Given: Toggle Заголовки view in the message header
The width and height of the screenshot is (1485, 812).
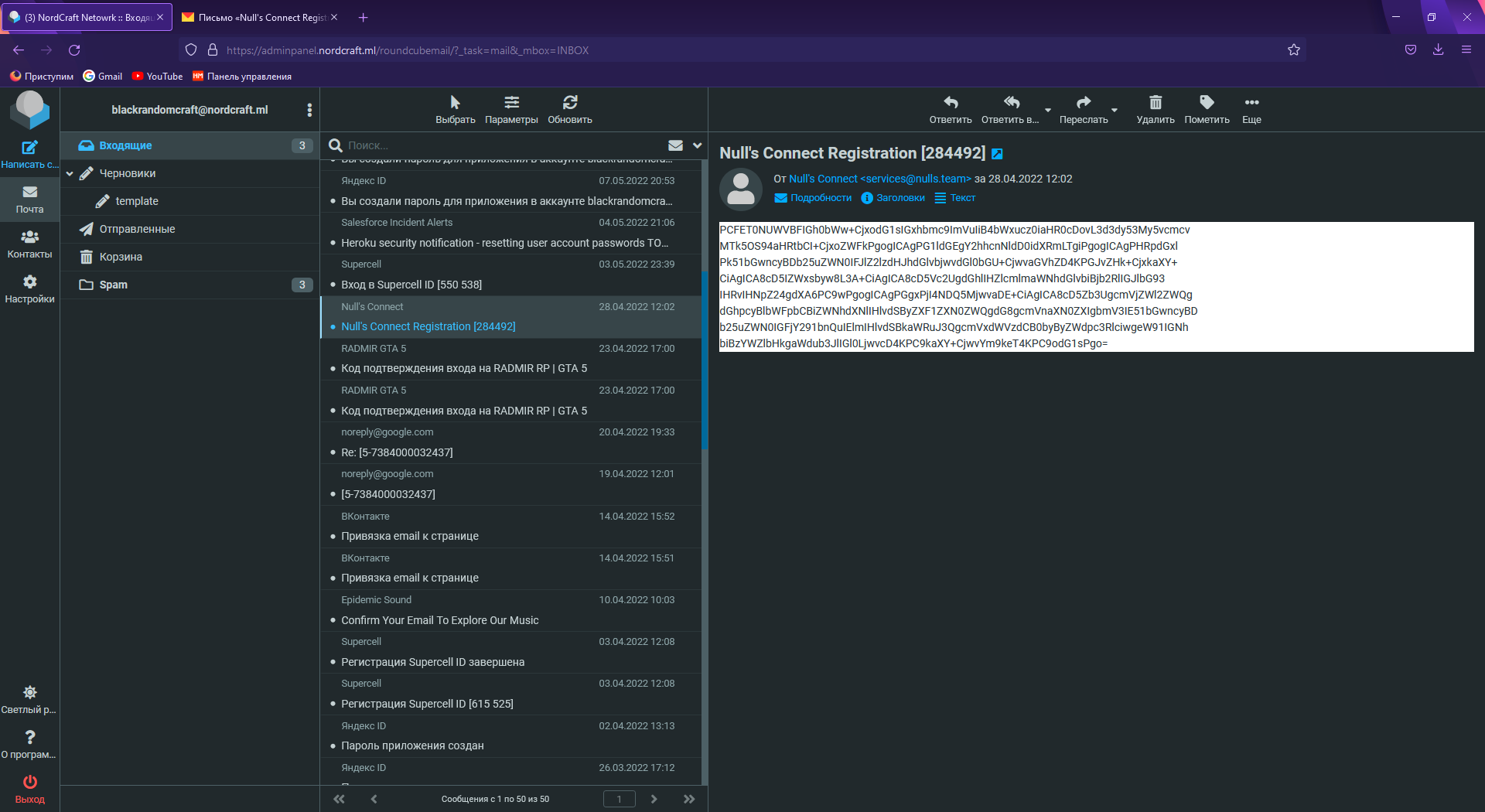Looking at the screenshot, I should point(893,198).
